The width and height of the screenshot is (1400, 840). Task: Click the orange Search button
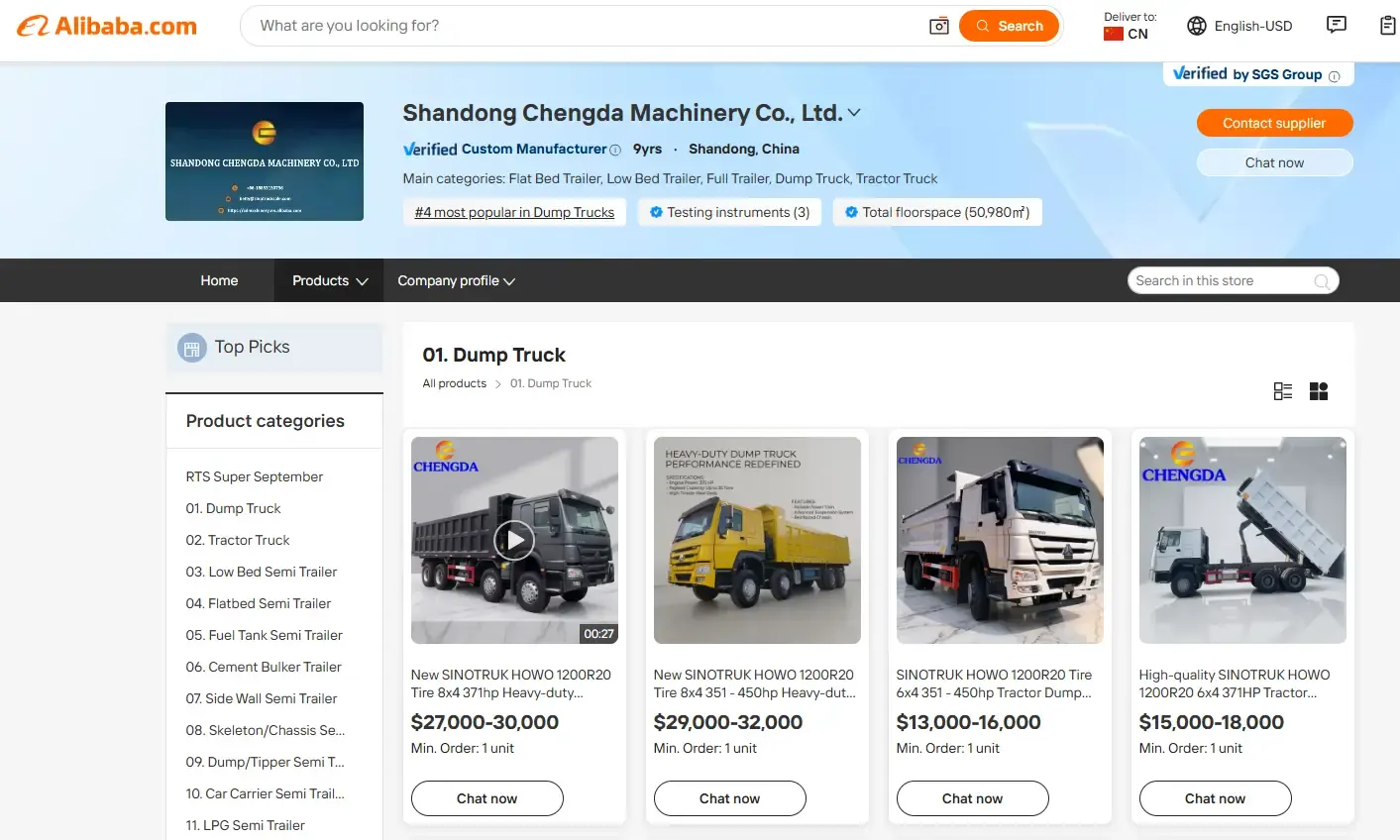click(x=1009, y=26)
